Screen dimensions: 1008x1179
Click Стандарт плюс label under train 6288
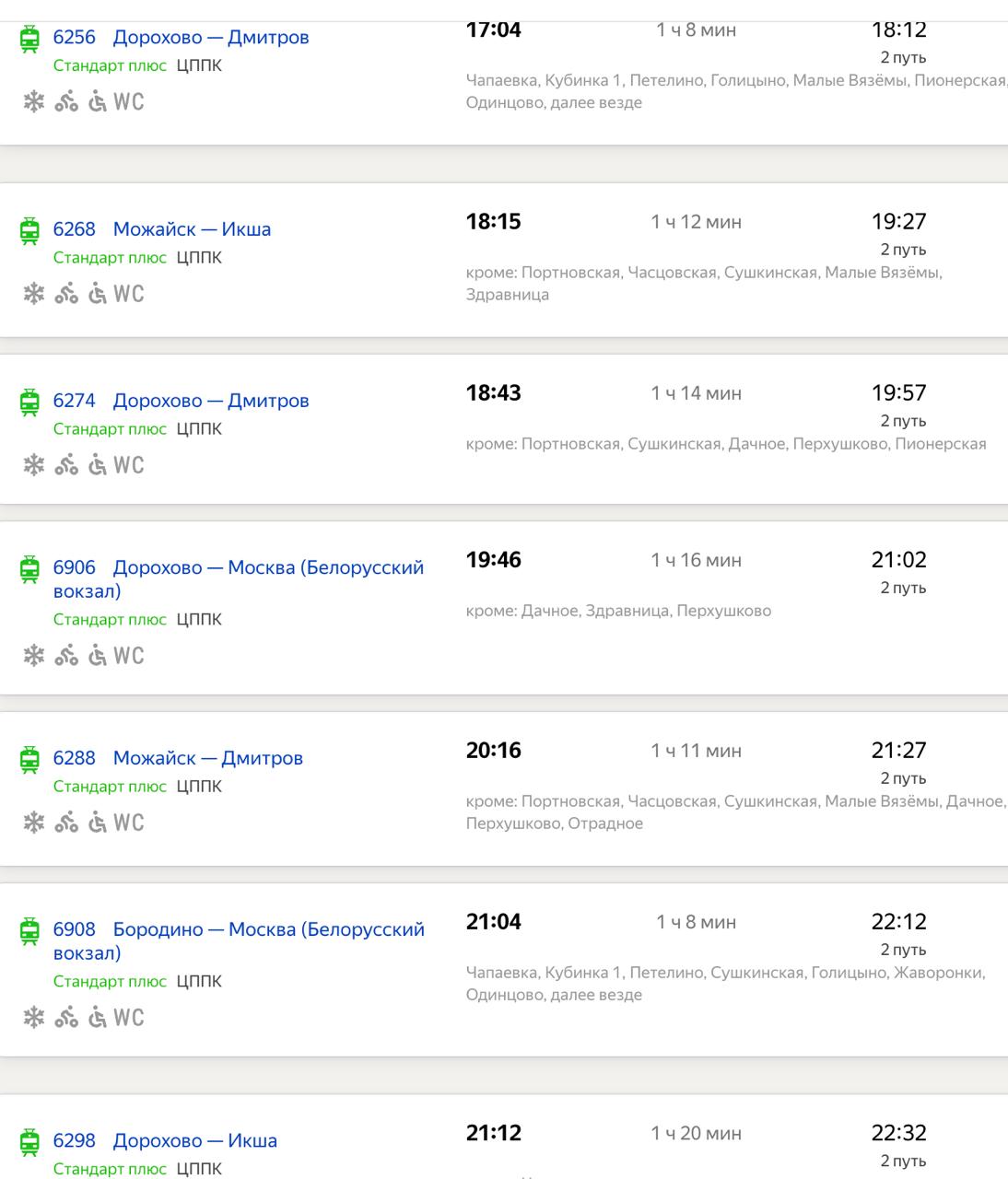110,787
